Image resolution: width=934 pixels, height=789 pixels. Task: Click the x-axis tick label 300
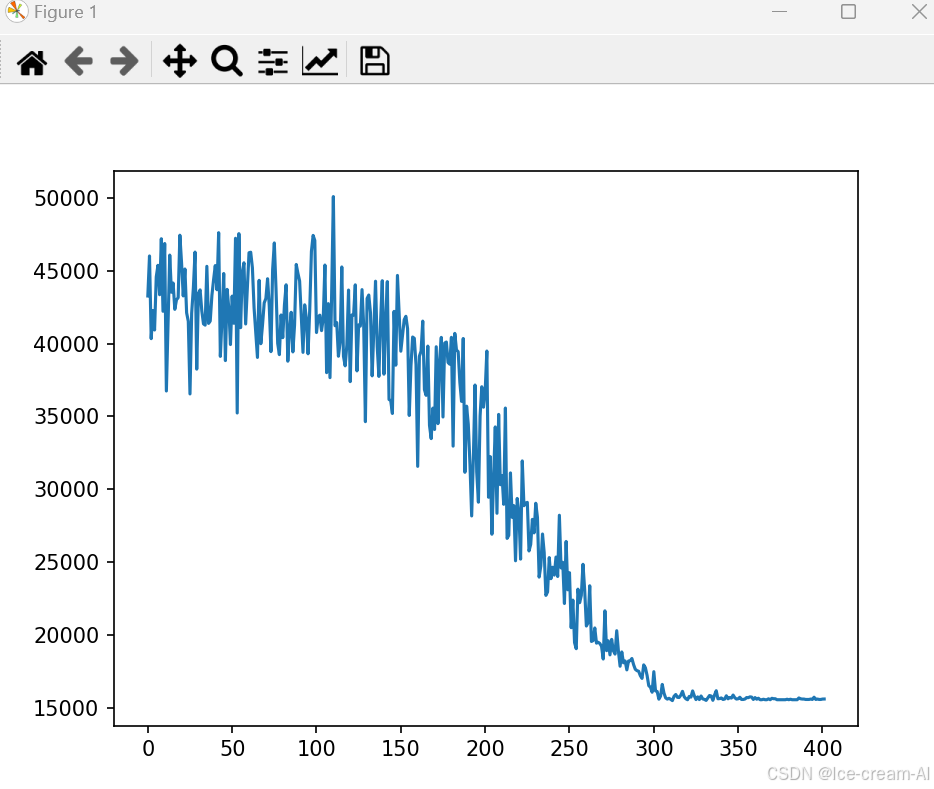pos(654,749)
